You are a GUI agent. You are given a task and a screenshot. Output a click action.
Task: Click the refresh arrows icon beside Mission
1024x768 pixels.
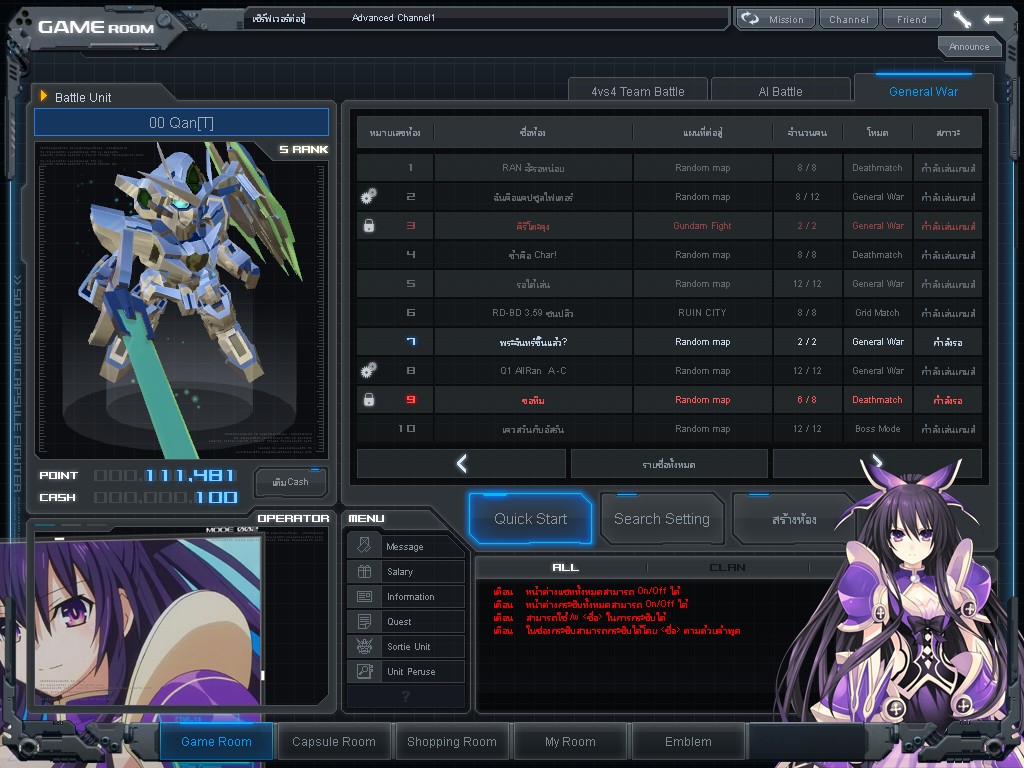[x=750, y=18]
